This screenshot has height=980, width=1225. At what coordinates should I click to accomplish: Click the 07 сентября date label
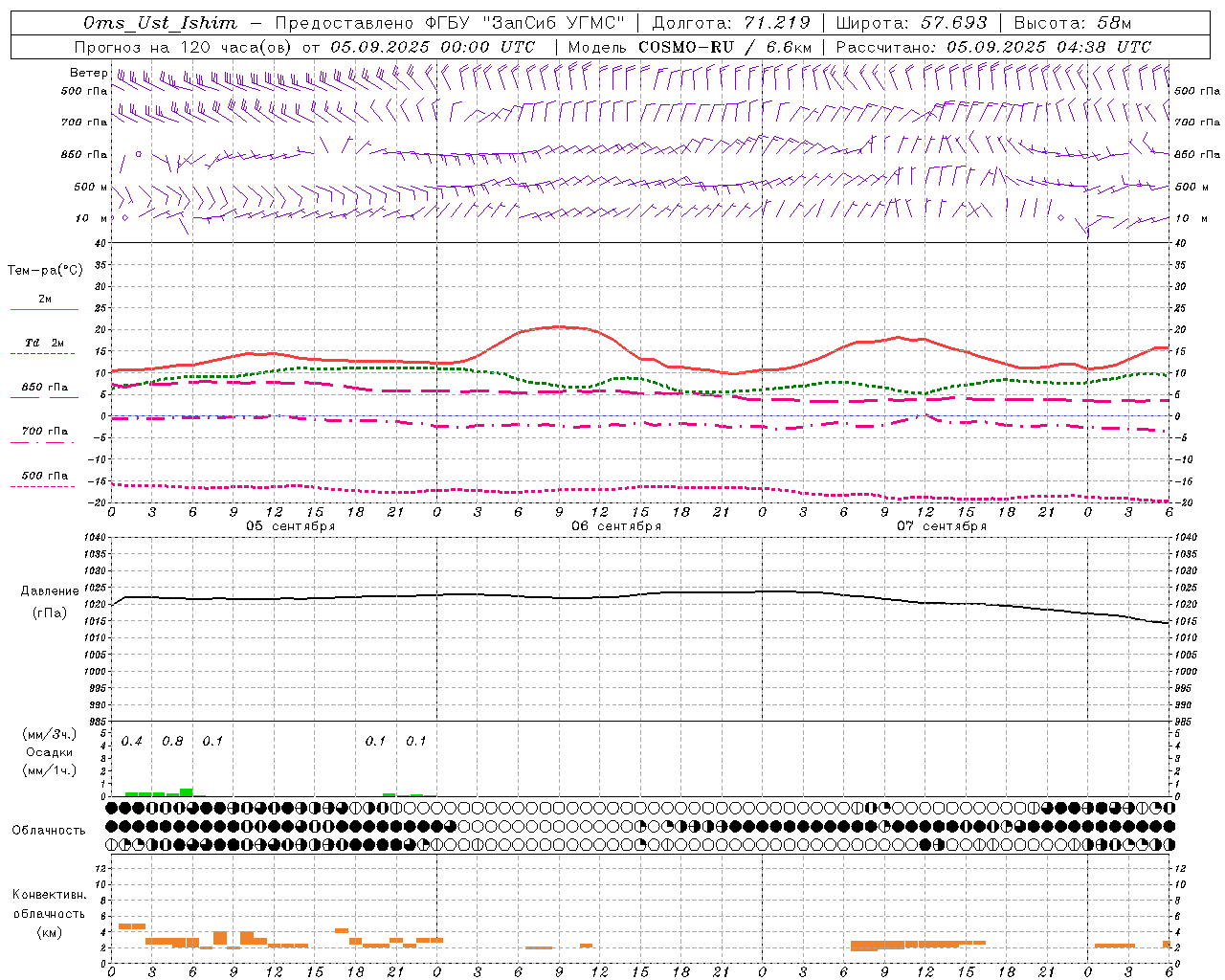942,526
